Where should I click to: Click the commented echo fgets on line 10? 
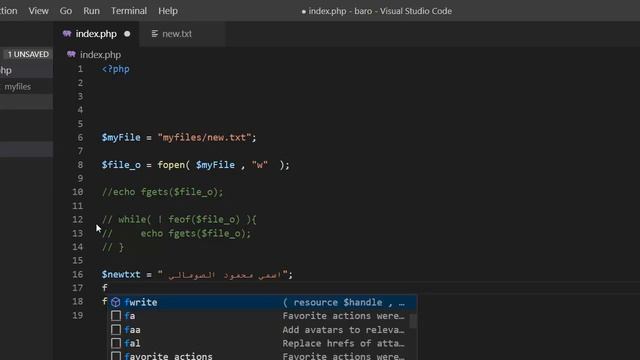pos(162,192)
